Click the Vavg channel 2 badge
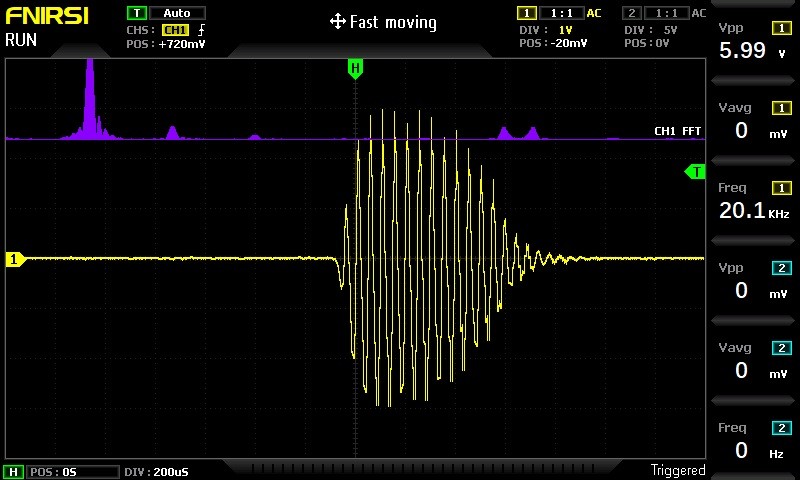The height and width of the screenshot is (480, 800). coord(782,348)
